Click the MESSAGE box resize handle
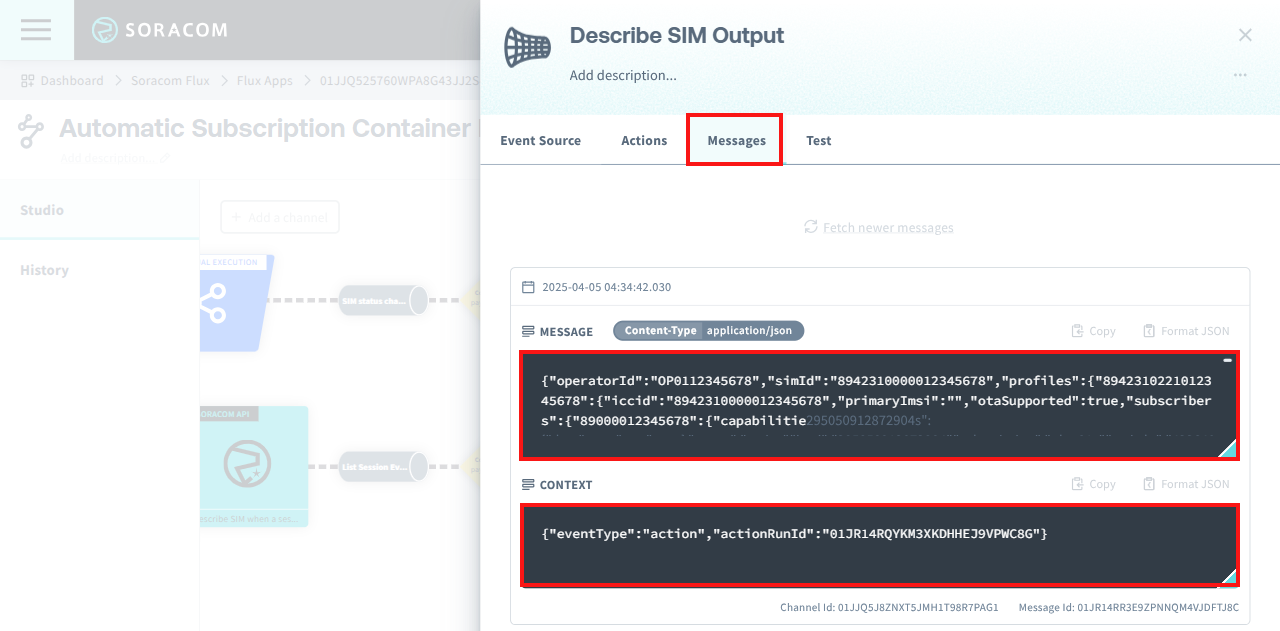 [1228, 450]
